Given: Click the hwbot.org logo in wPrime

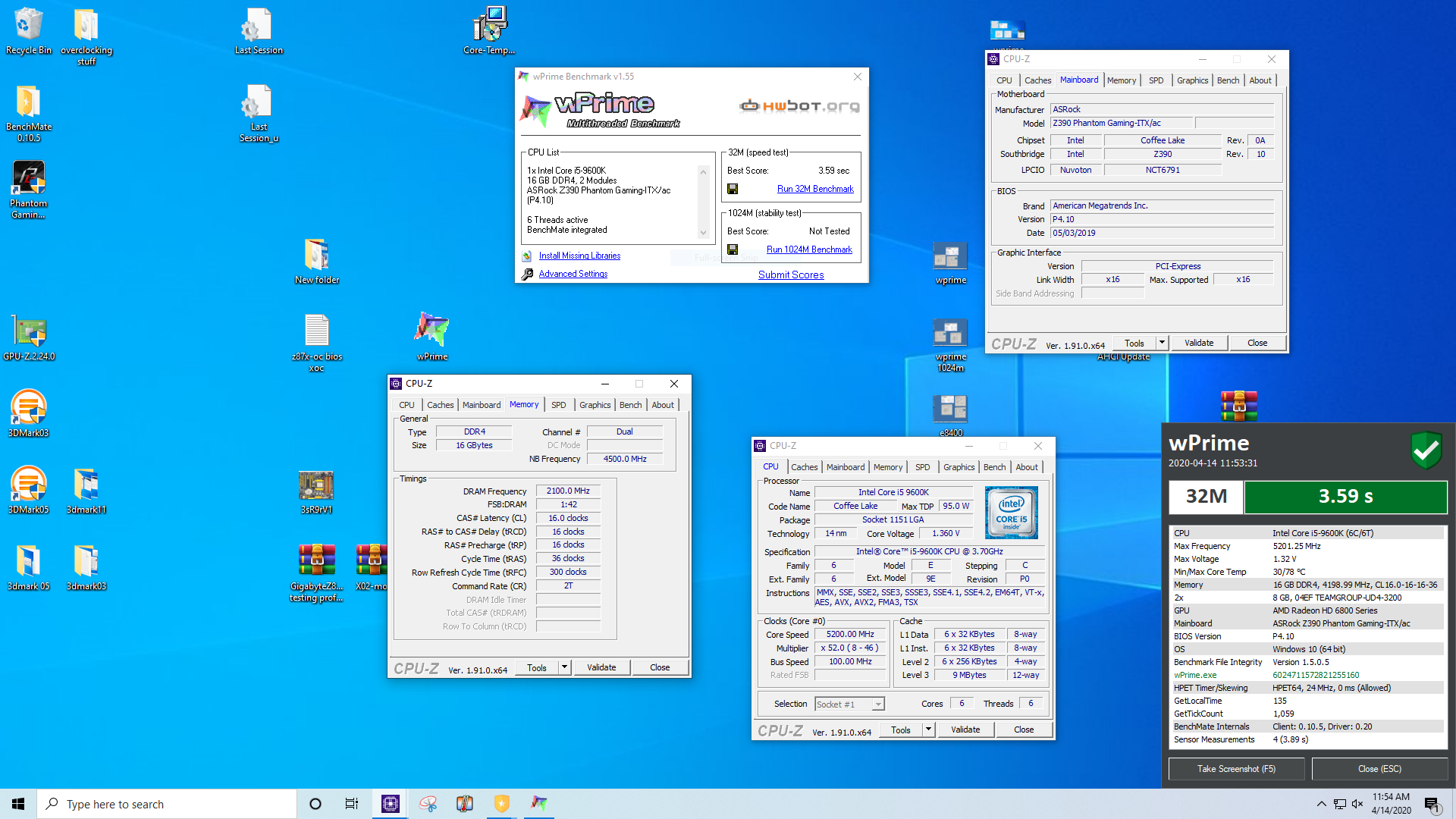Looking at the screenshot, I should pos(800,105).
